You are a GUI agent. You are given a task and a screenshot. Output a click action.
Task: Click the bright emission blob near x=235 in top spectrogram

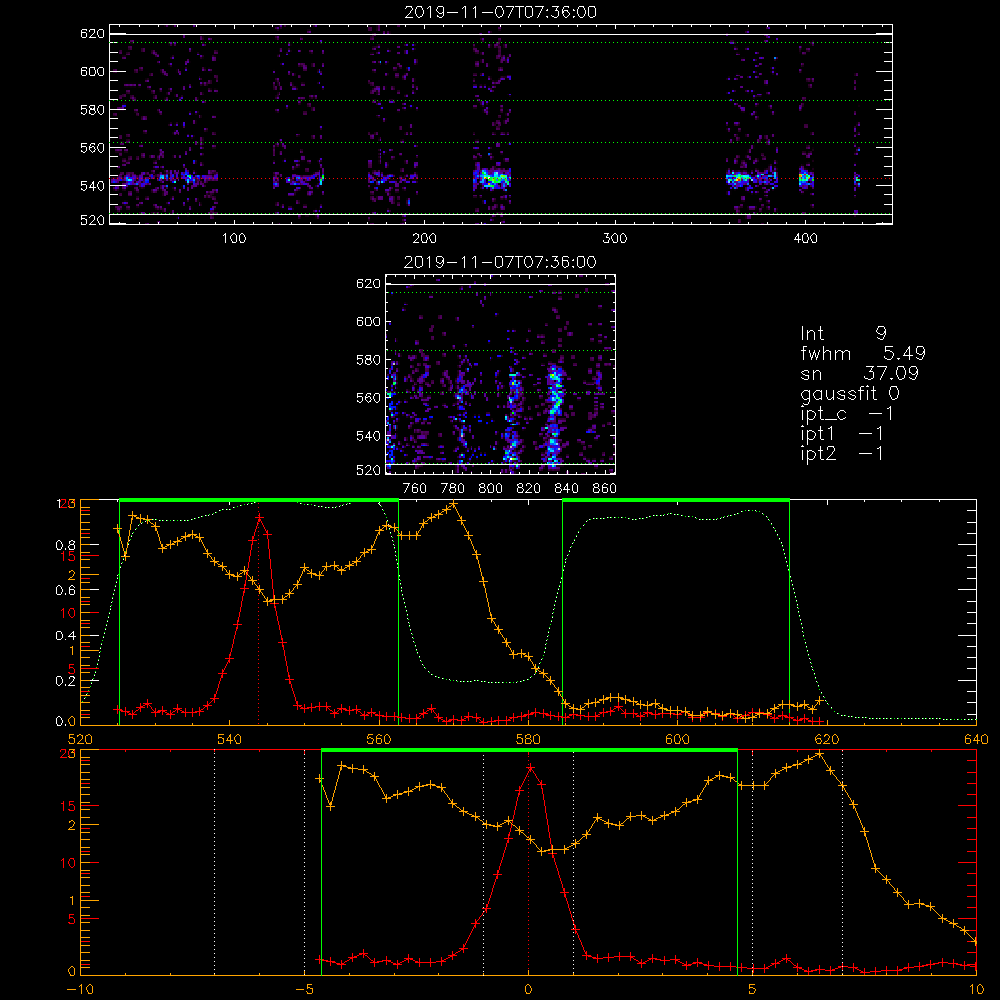pyautogui.click(x=492, y=179)
